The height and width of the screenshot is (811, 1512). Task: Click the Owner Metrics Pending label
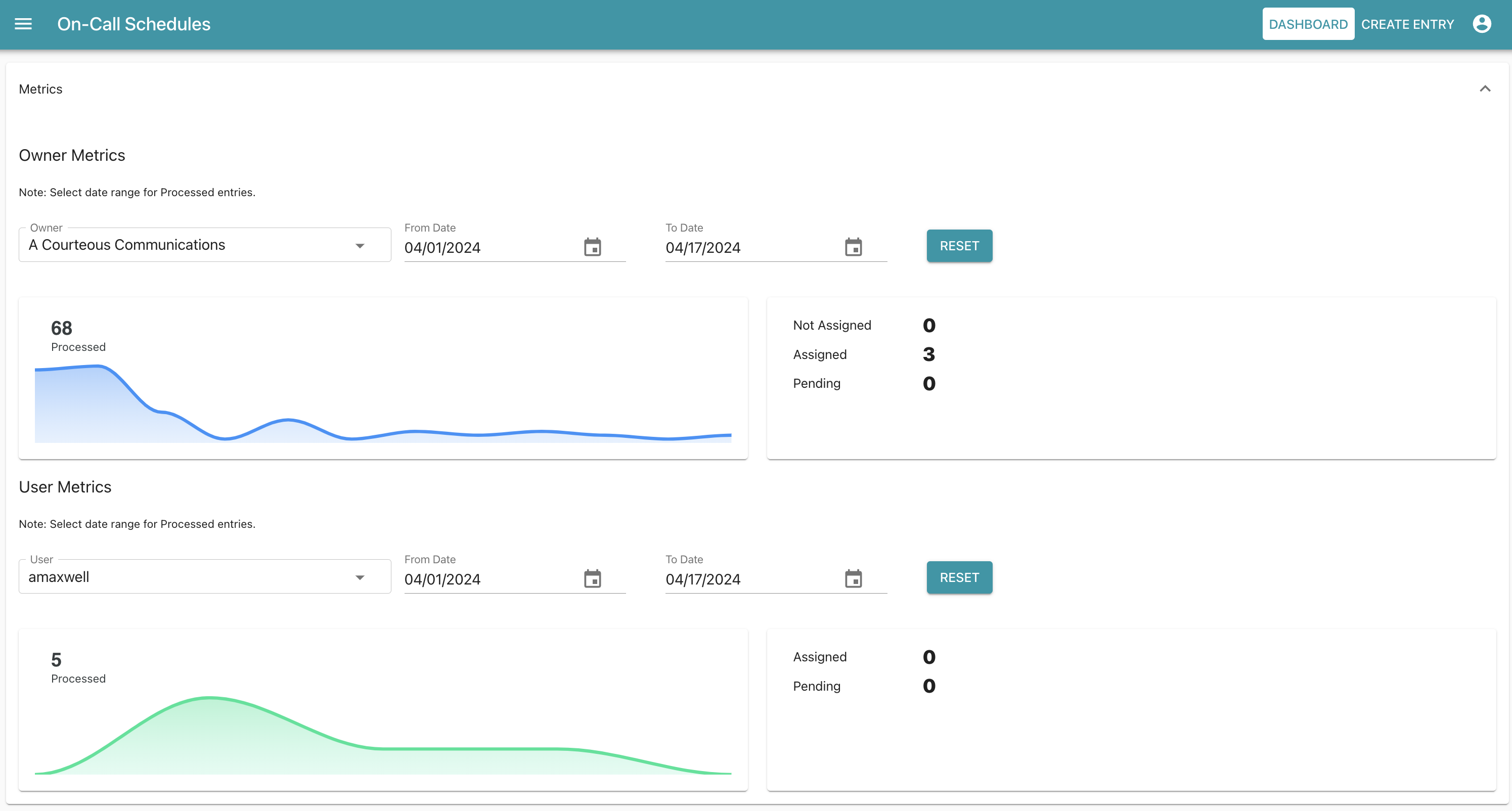[x=817, y=383]
